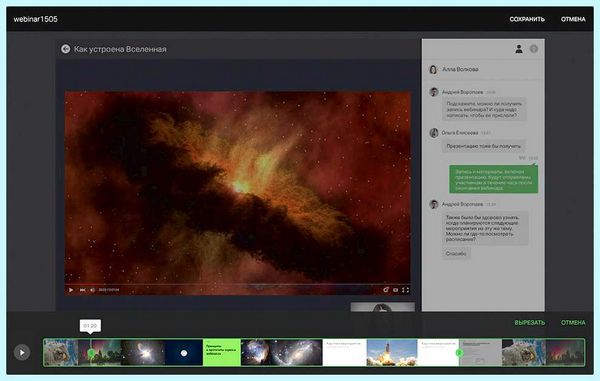This screenshot has height=381, width=600.
Task: Seek on the video player progress bar
Action: pyautogui.click(x=238, y=284)
